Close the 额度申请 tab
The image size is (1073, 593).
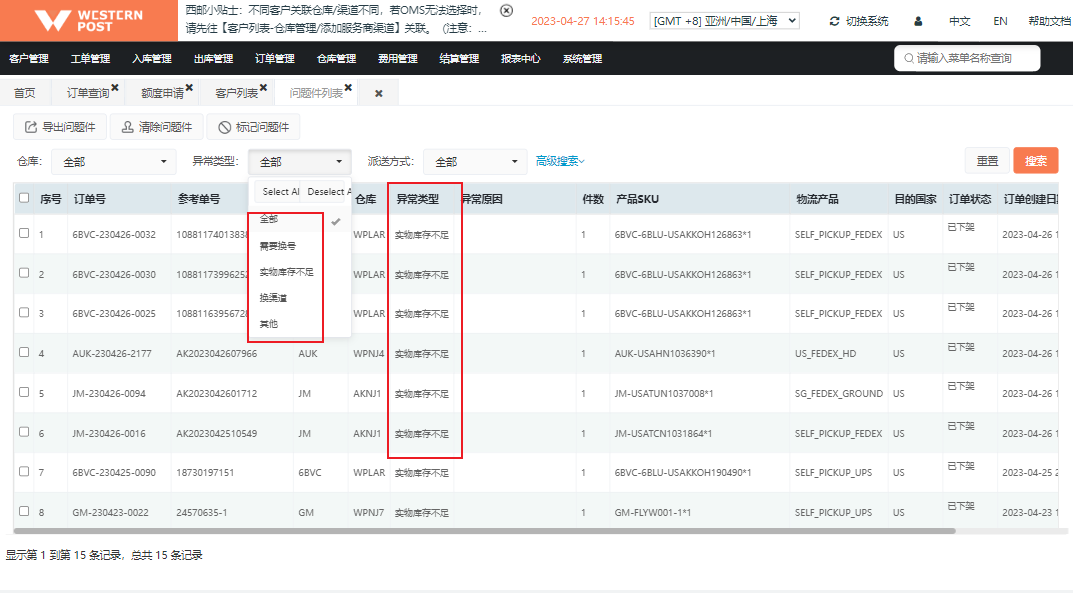[x=189, y=88]
